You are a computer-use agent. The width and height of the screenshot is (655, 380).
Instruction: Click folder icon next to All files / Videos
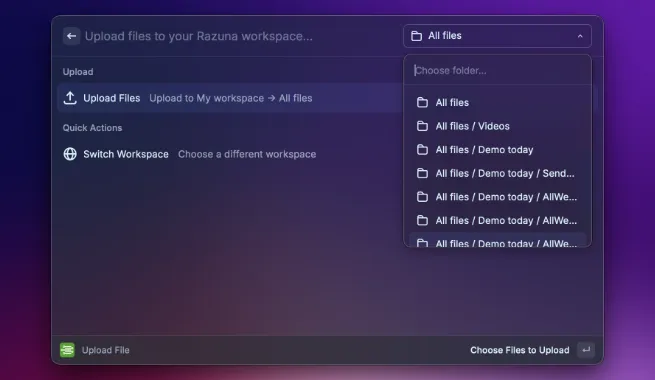[x=422, y=126]
